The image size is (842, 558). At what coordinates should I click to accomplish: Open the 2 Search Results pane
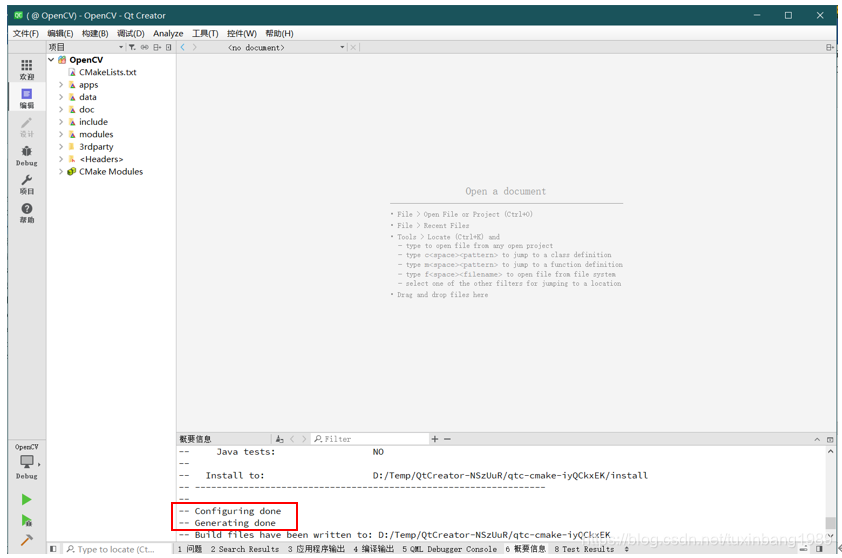click(x=245, y=549)
